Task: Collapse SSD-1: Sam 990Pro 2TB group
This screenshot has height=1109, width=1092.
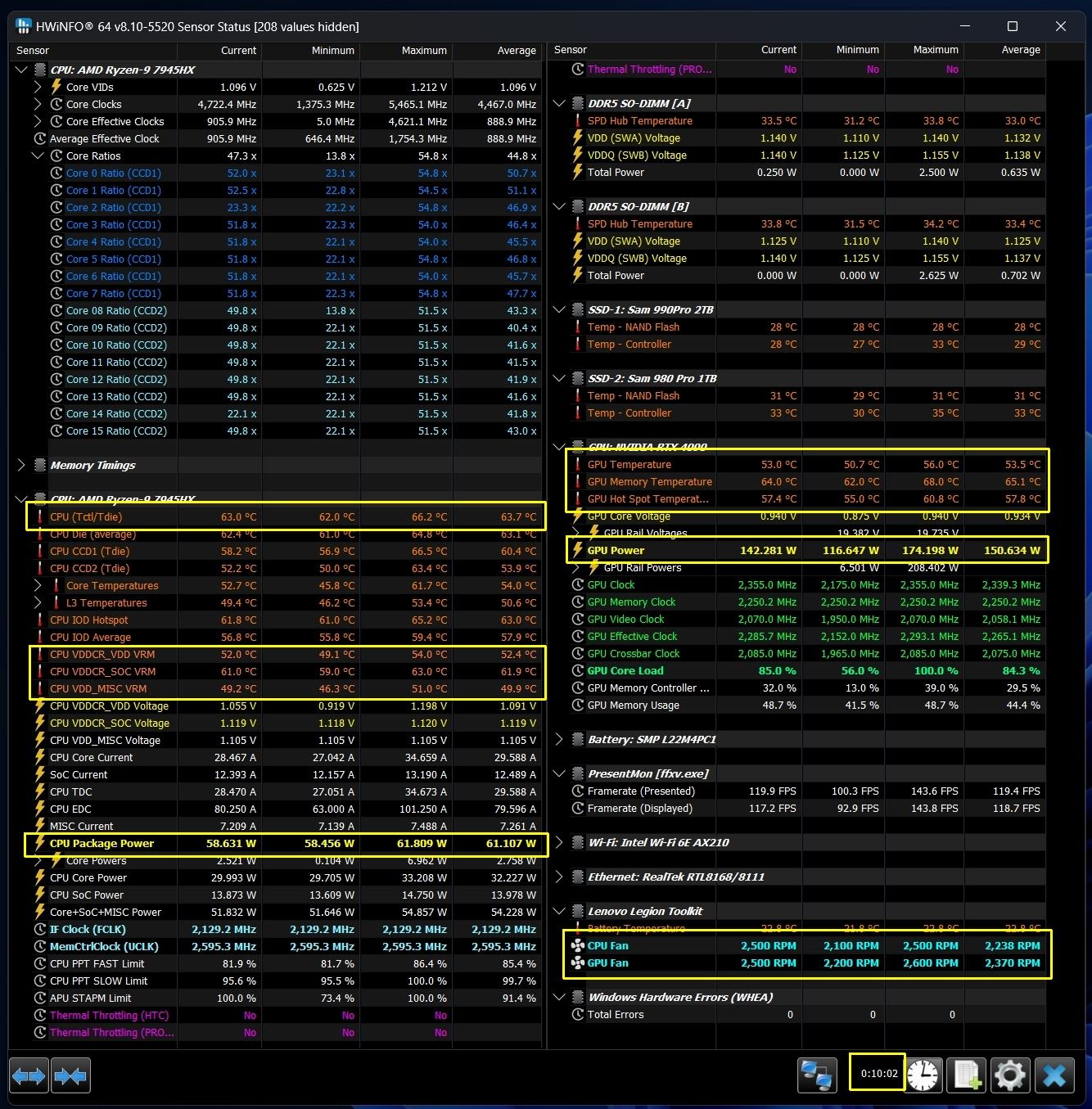Action: tap(559, 309)
